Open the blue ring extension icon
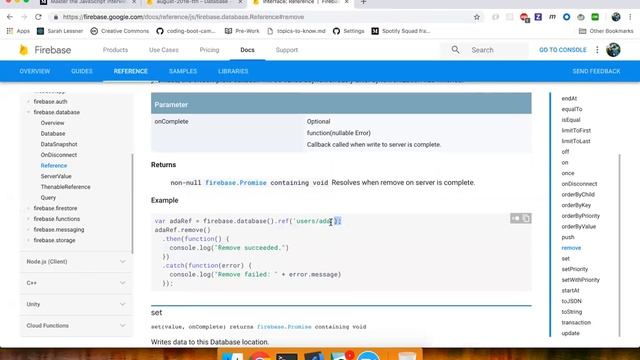Viewport: 640px width, 360px height. tap(567, 17)
